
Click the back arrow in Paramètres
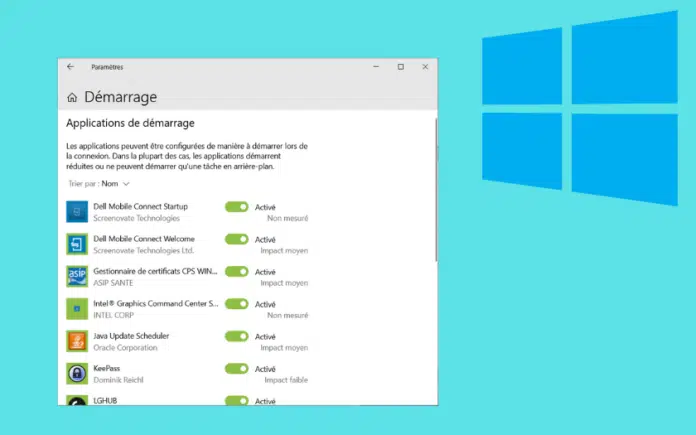[x=70, y=67]
